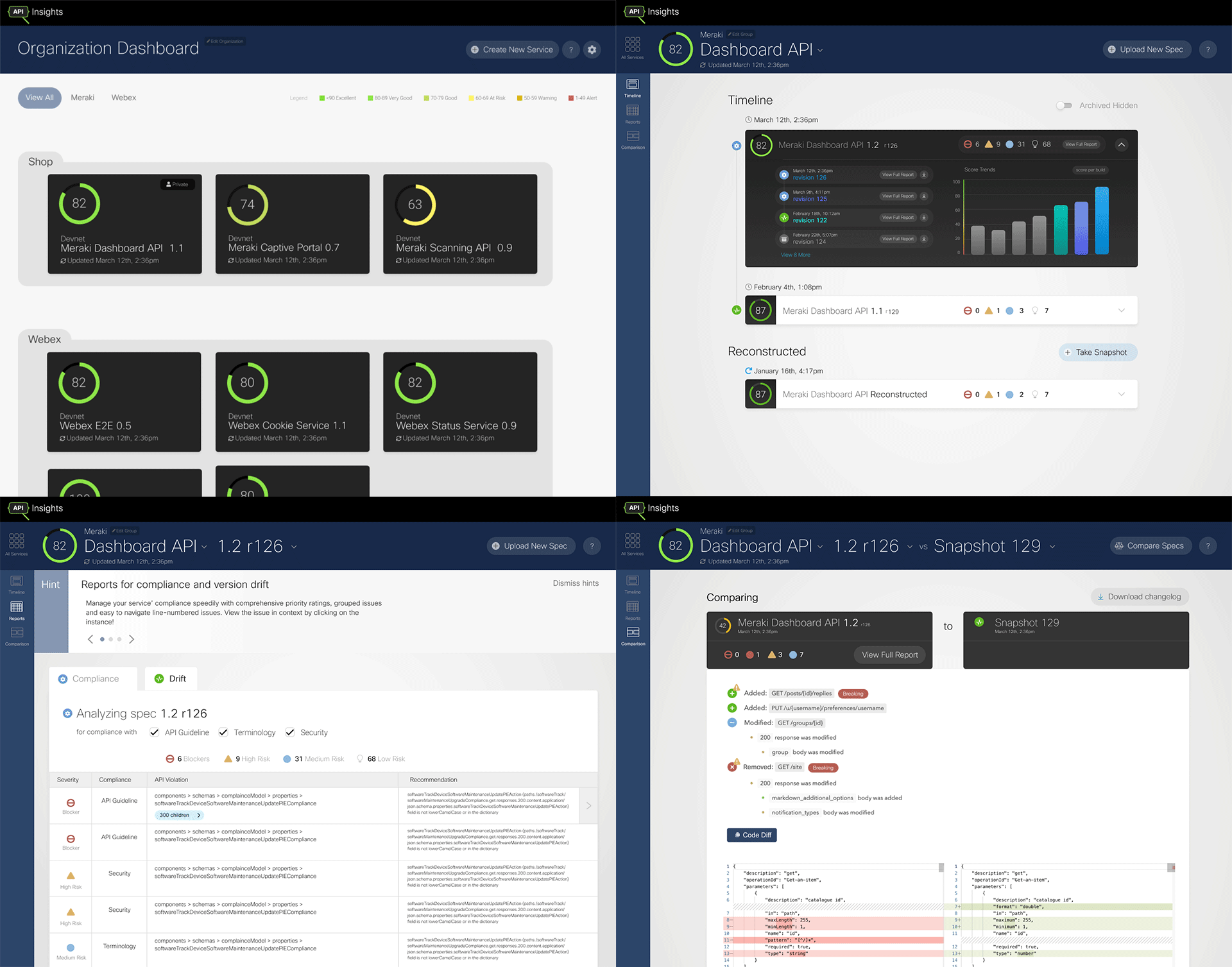Filter by 31 Medium Risk
The width and height of the screenshot is (1232, 967).
314,758
